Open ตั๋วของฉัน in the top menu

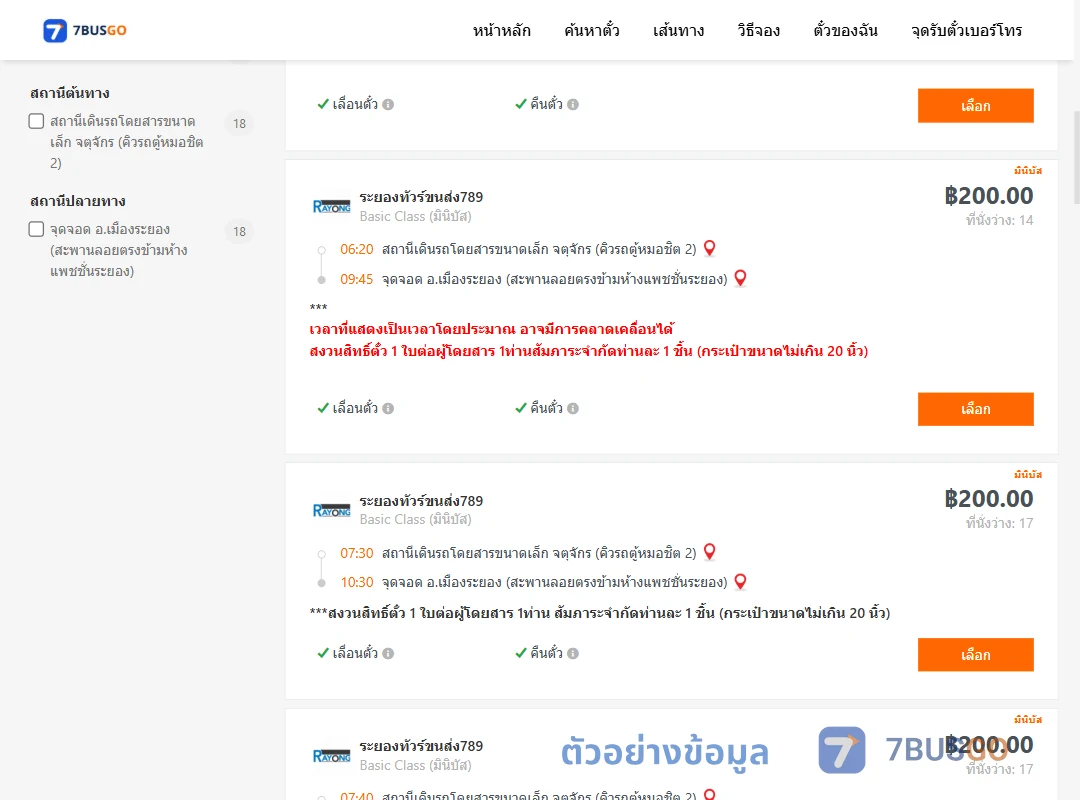845,30
